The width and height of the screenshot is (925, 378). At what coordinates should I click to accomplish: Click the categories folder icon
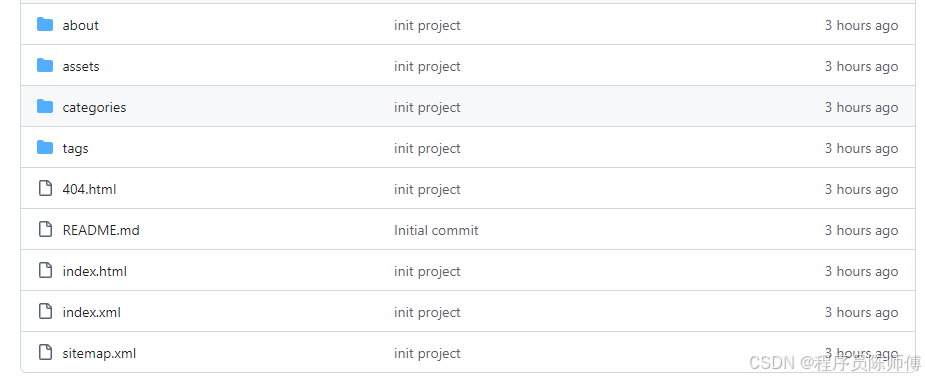coord(45,107)
